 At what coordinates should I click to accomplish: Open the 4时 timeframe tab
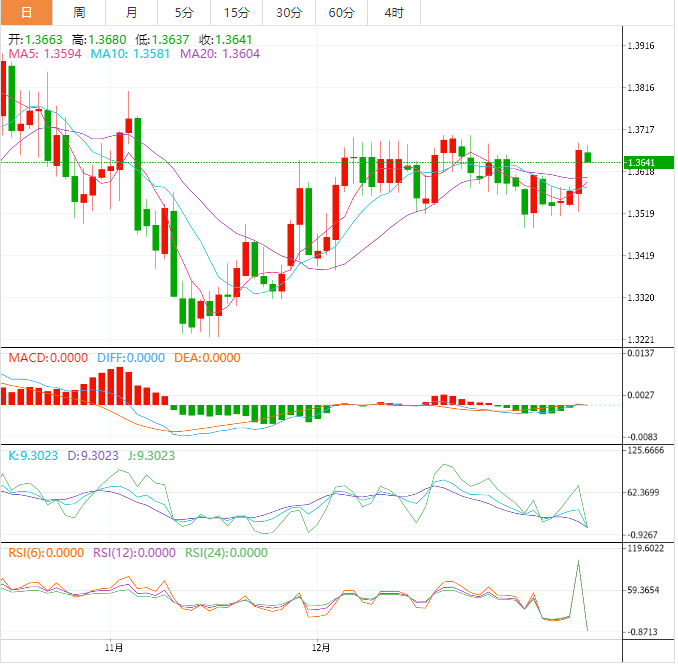(x=394, y=13)
